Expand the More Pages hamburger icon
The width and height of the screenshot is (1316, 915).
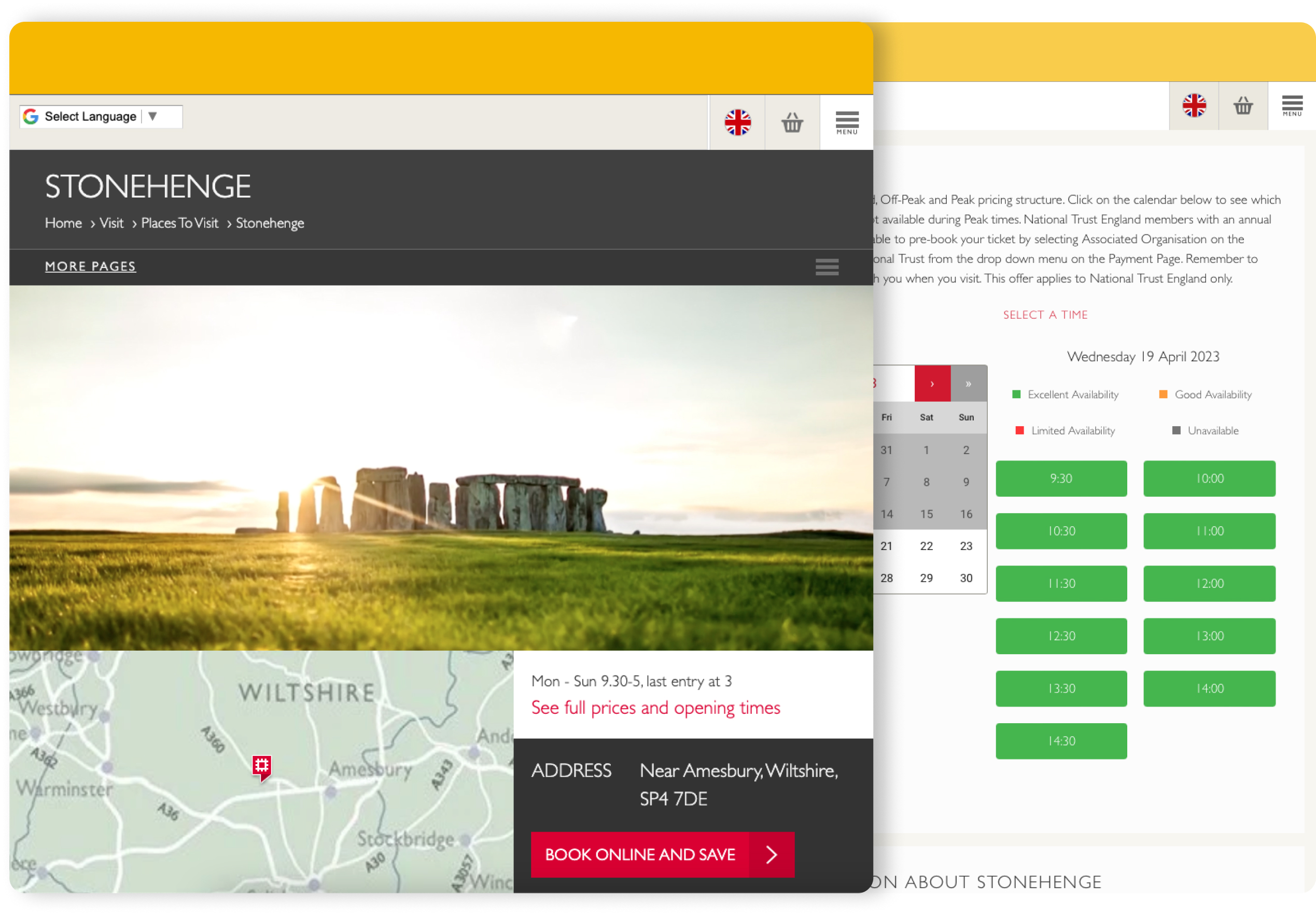tap(827, 267)
